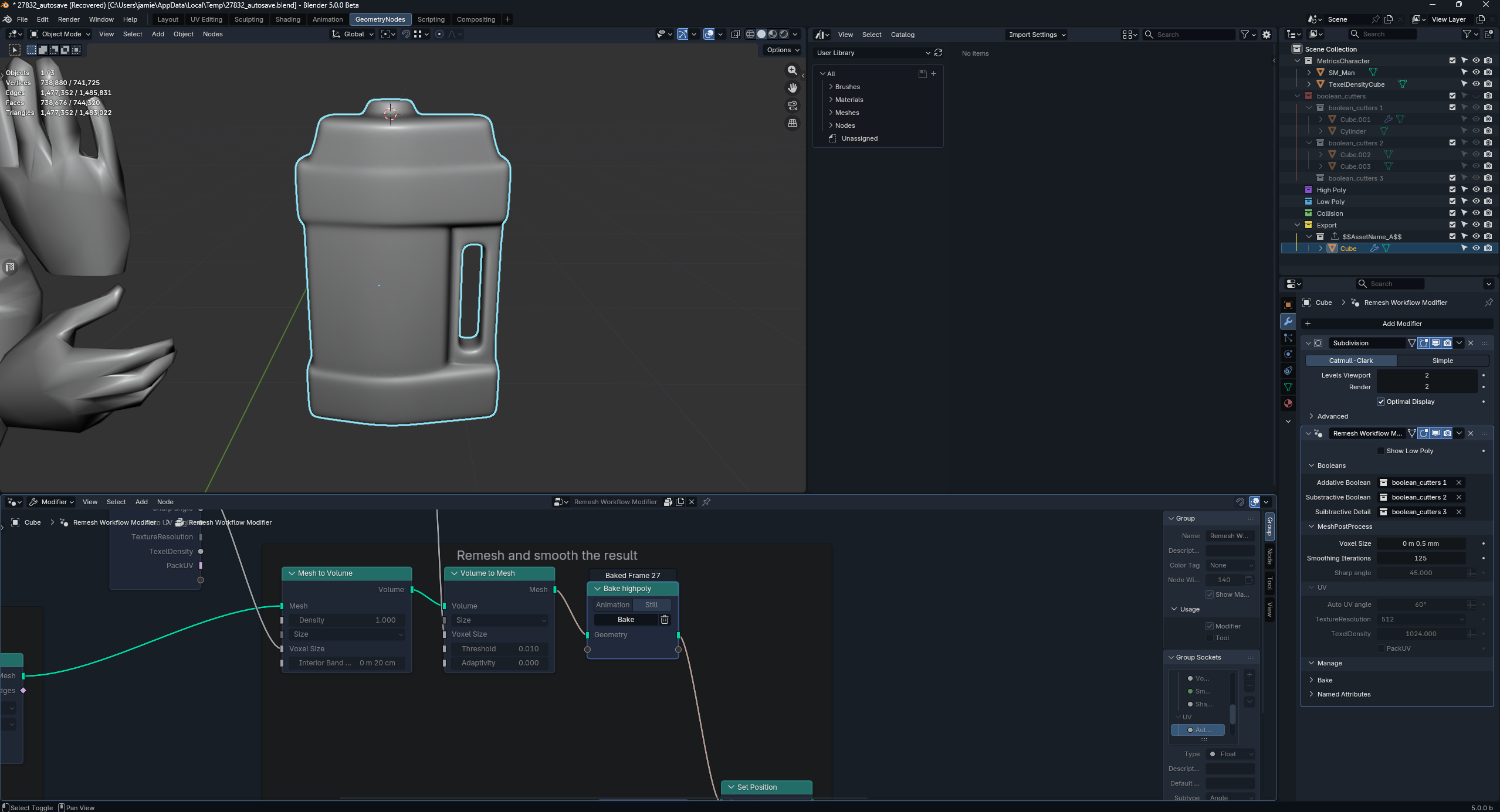Toggle X-Ray mode in viewport header

tap(735, 34)
